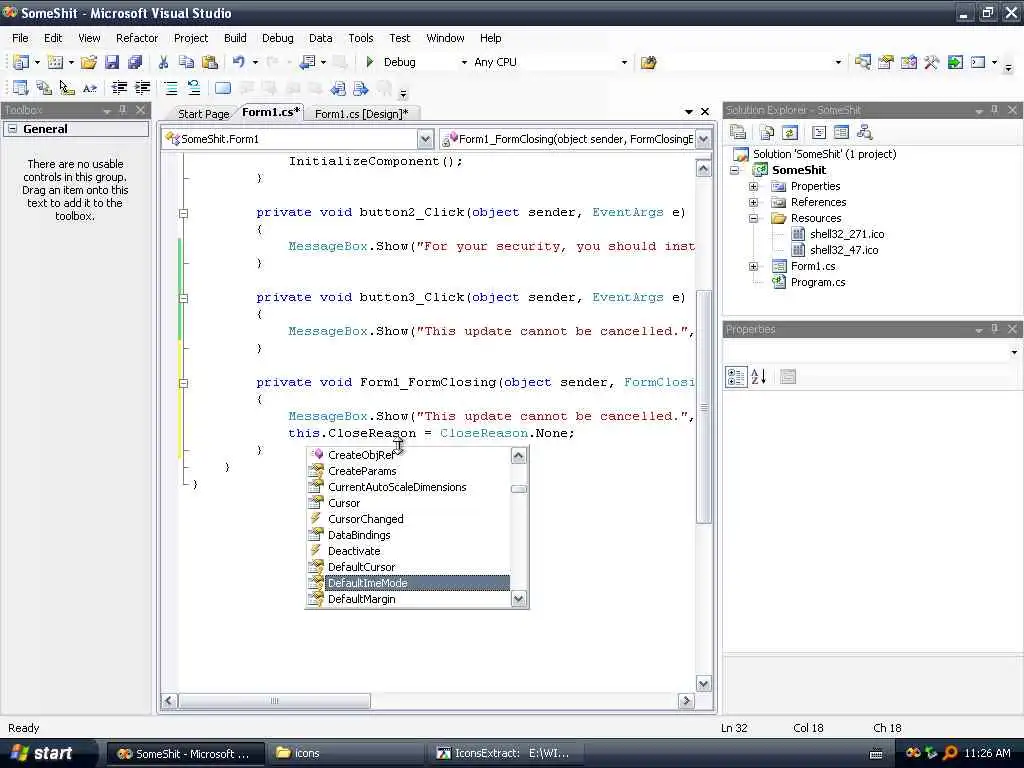Click the IntelliSense list scroll down arrow
Screen dimensions: 1024x768
tap(519, 598)
